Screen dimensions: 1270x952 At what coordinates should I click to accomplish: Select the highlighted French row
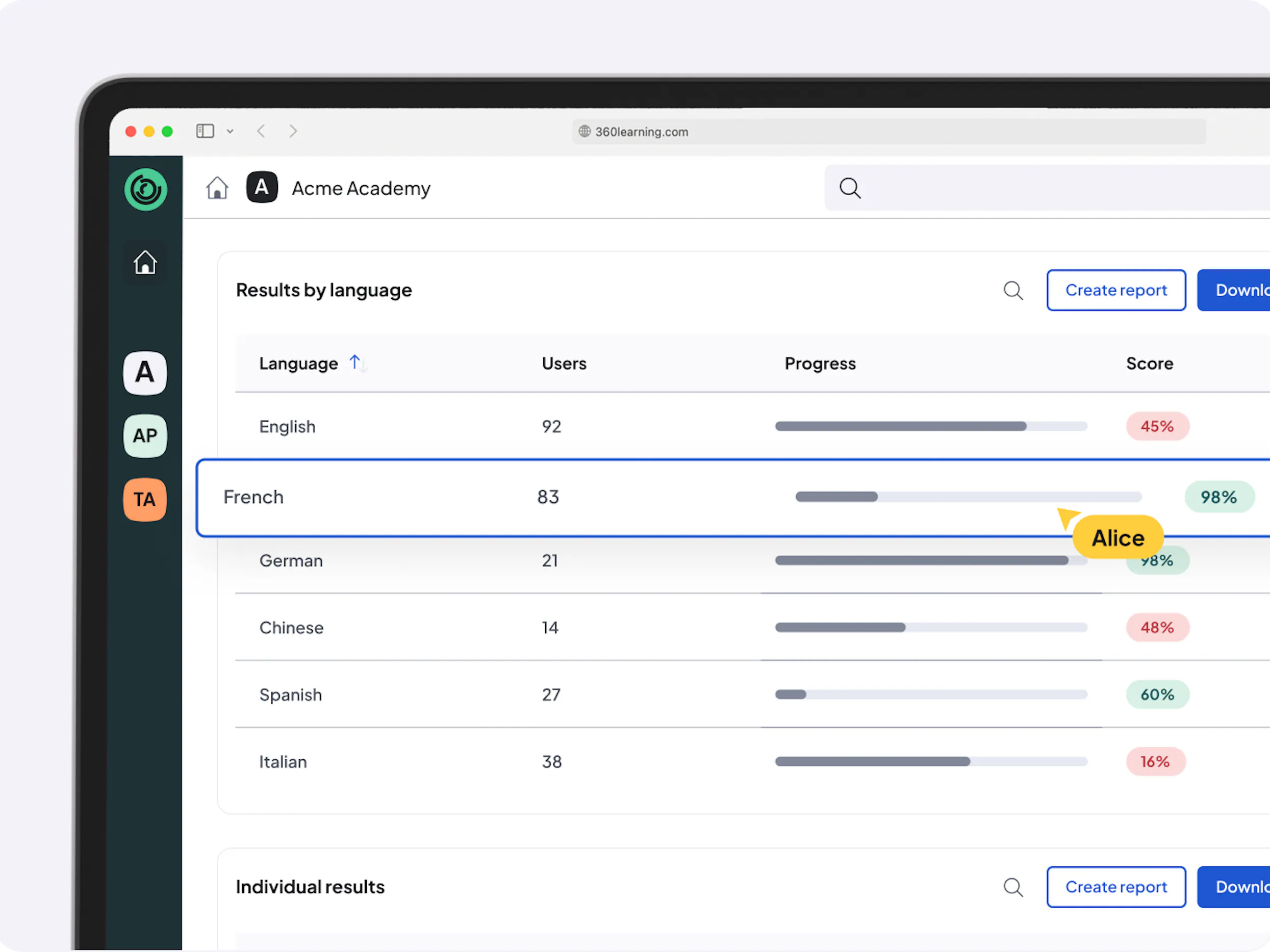click(733, 498)
